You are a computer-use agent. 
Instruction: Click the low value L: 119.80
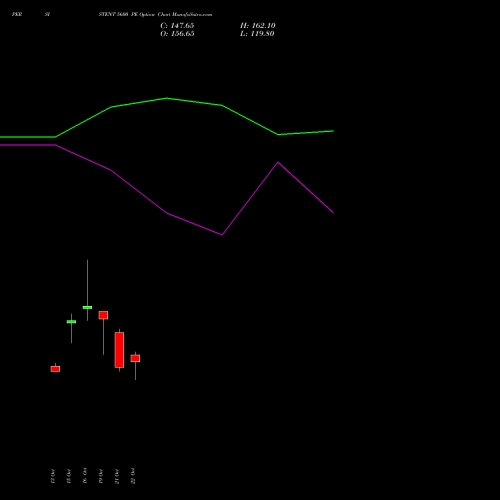click(x=257, y=34)
